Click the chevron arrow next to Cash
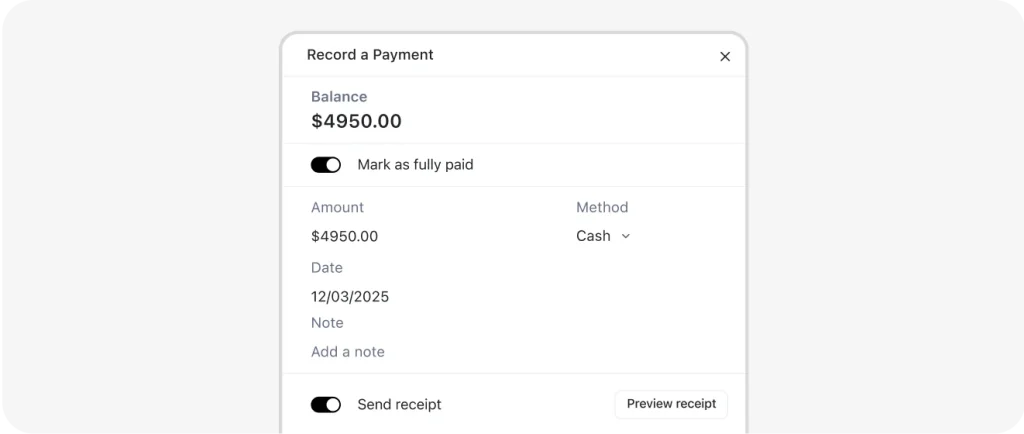1024x434 pixels. (x=625, y=236)
